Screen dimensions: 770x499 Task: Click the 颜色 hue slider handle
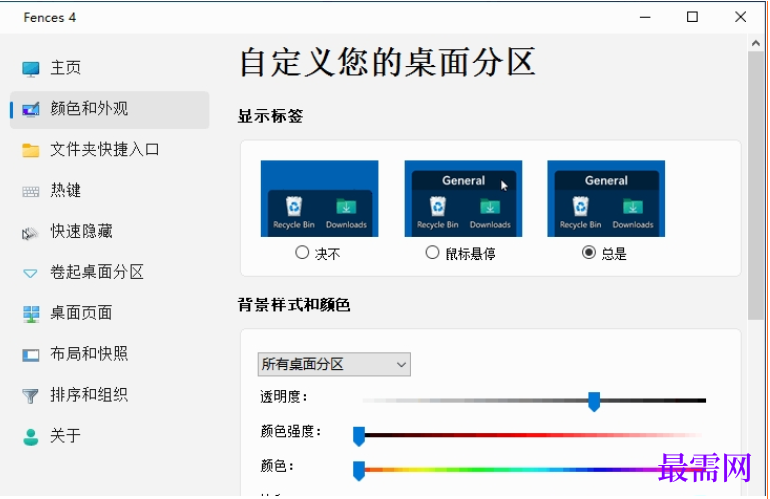359,471
